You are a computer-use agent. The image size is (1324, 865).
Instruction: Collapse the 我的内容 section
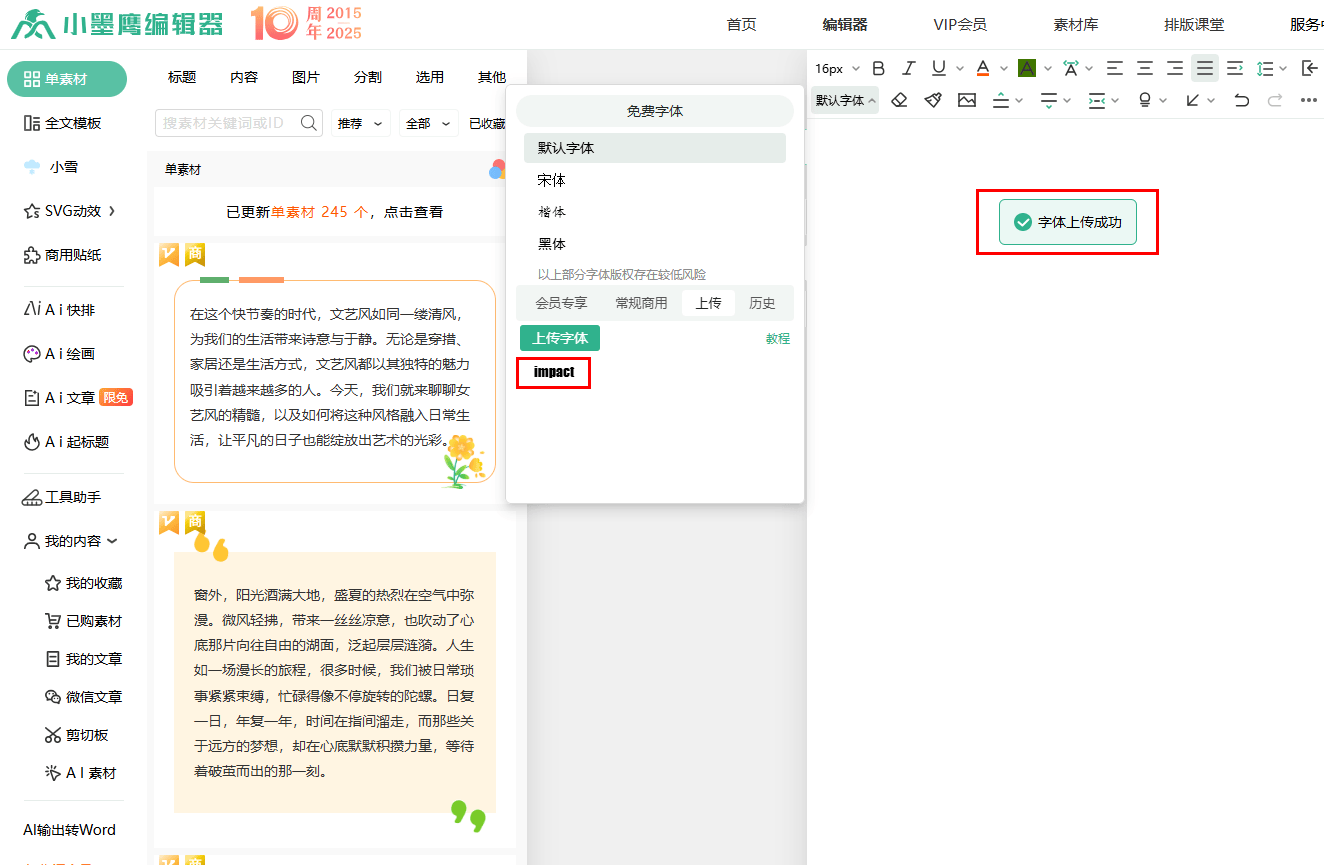coord(72,540)
